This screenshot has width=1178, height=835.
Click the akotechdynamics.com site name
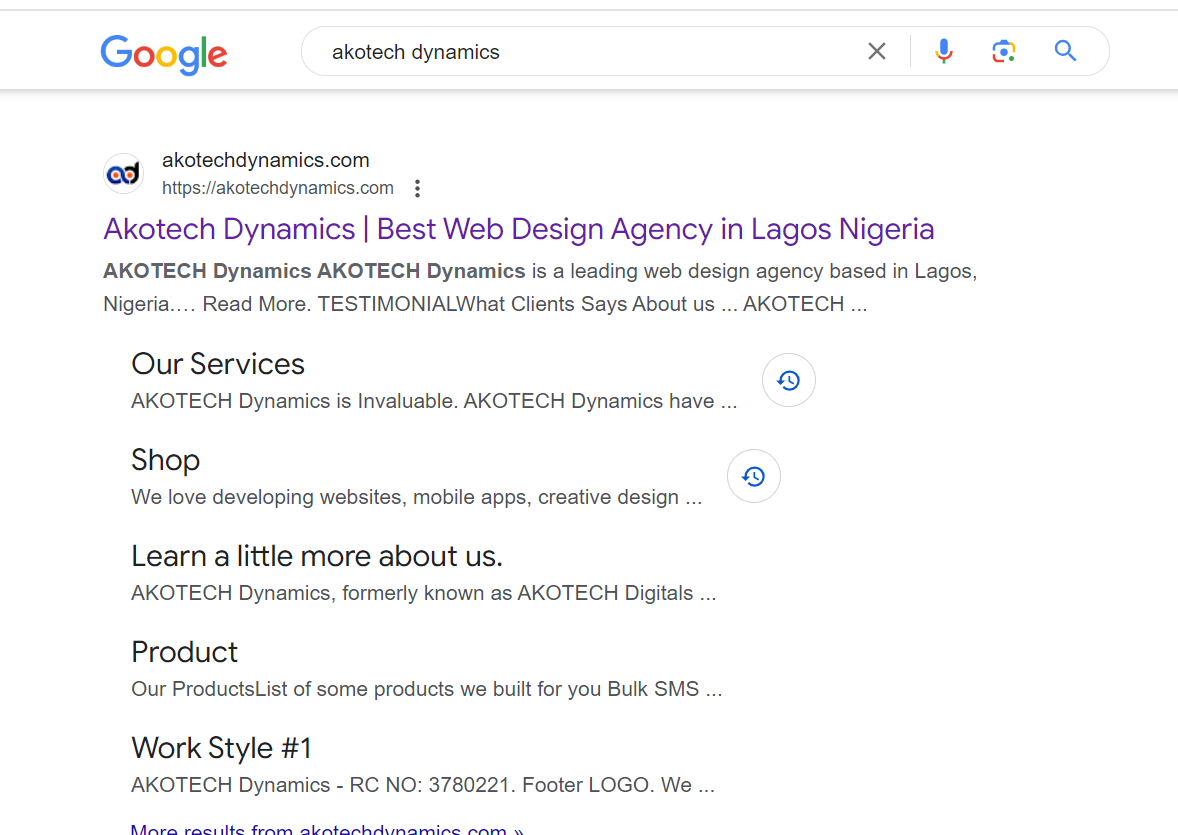tap(265, 160)
